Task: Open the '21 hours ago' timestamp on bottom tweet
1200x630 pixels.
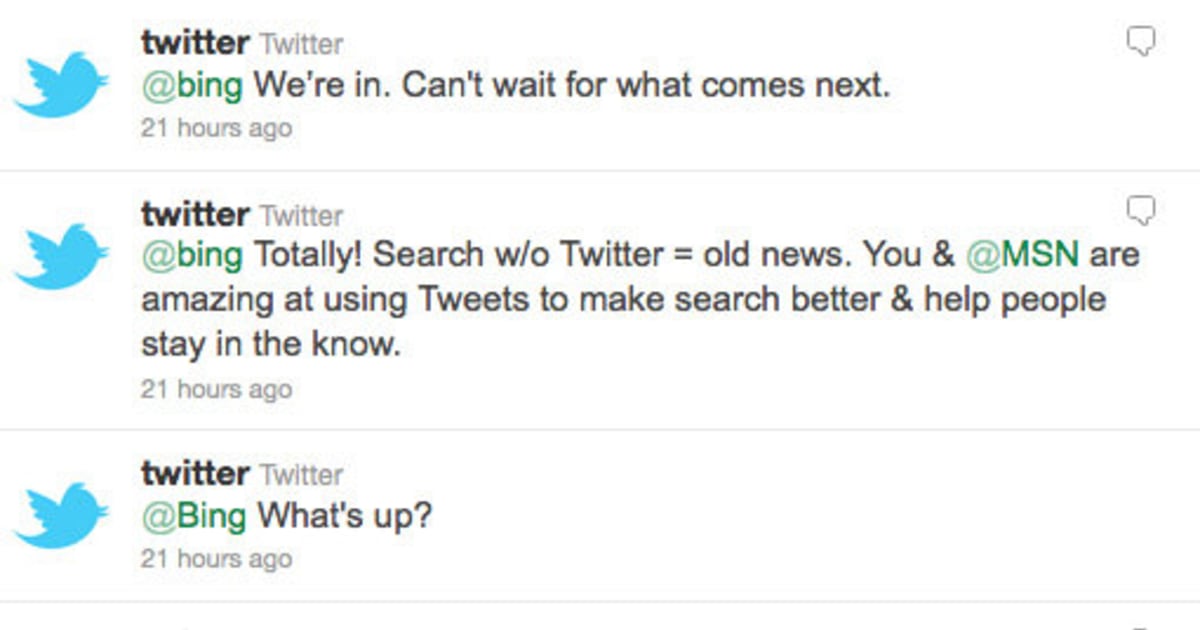Action: tap(216, 558)
